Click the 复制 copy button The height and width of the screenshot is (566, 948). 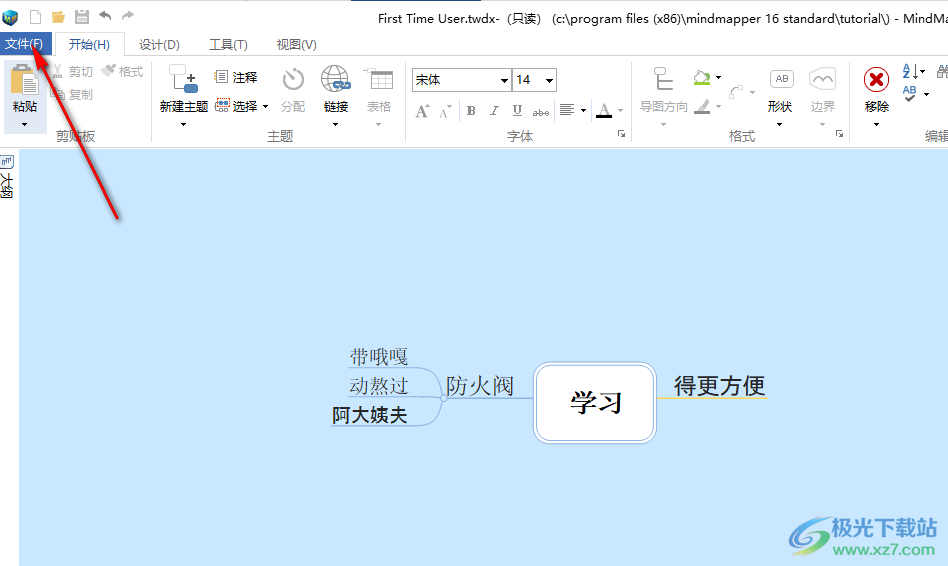pyautogui.click(x=73, y=94)
